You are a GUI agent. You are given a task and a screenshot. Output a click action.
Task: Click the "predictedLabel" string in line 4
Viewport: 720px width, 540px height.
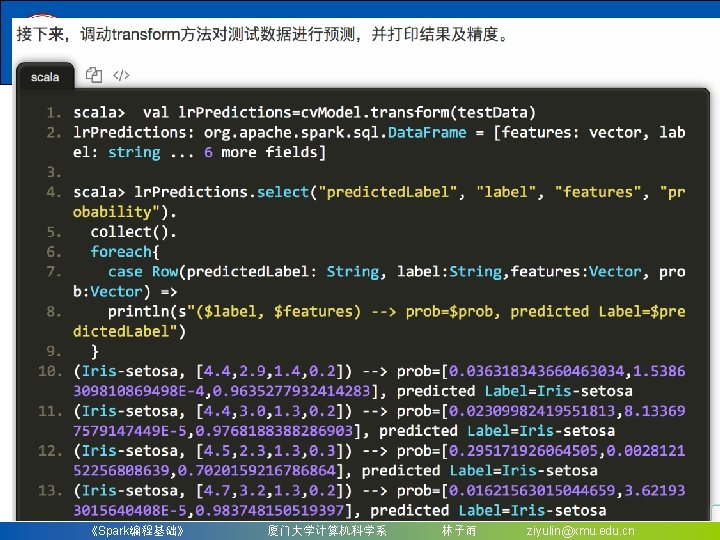pos(387,192)
